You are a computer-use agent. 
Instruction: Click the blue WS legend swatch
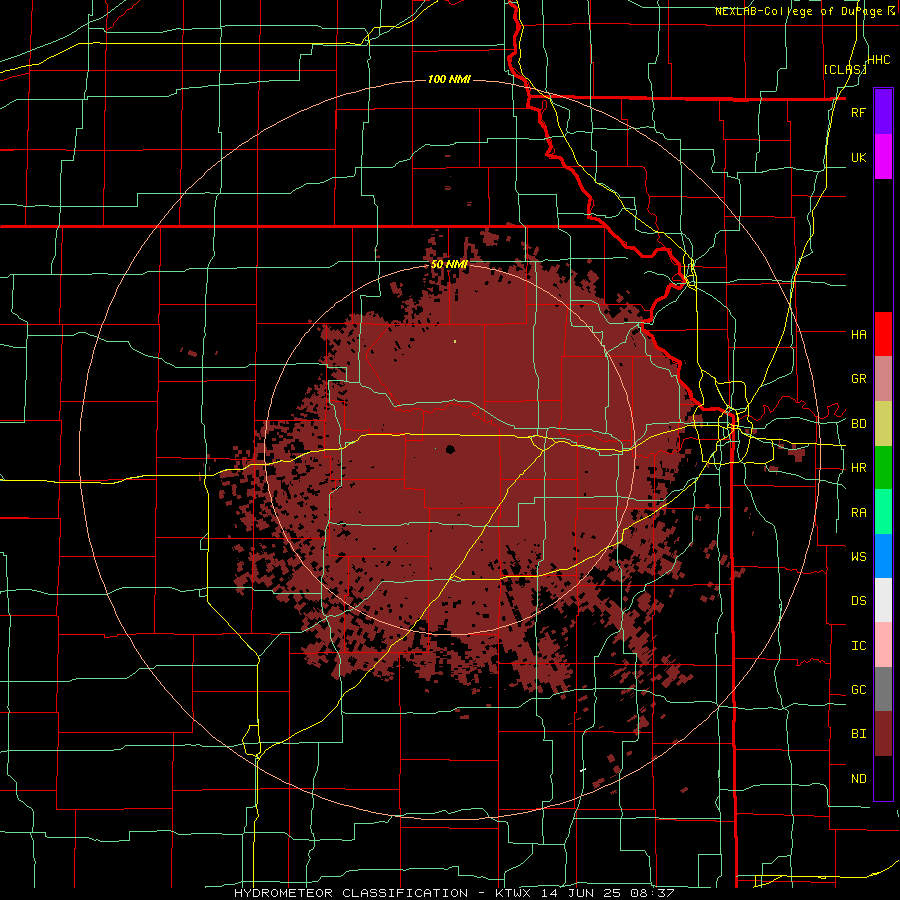pos(883,556)
